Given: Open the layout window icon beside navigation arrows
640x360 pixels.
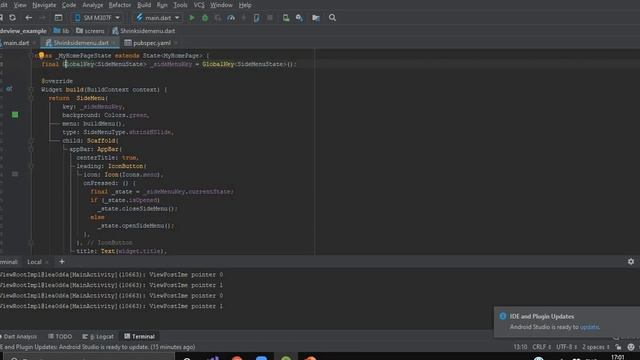Looking at the screenshot, I should [58, 18].
